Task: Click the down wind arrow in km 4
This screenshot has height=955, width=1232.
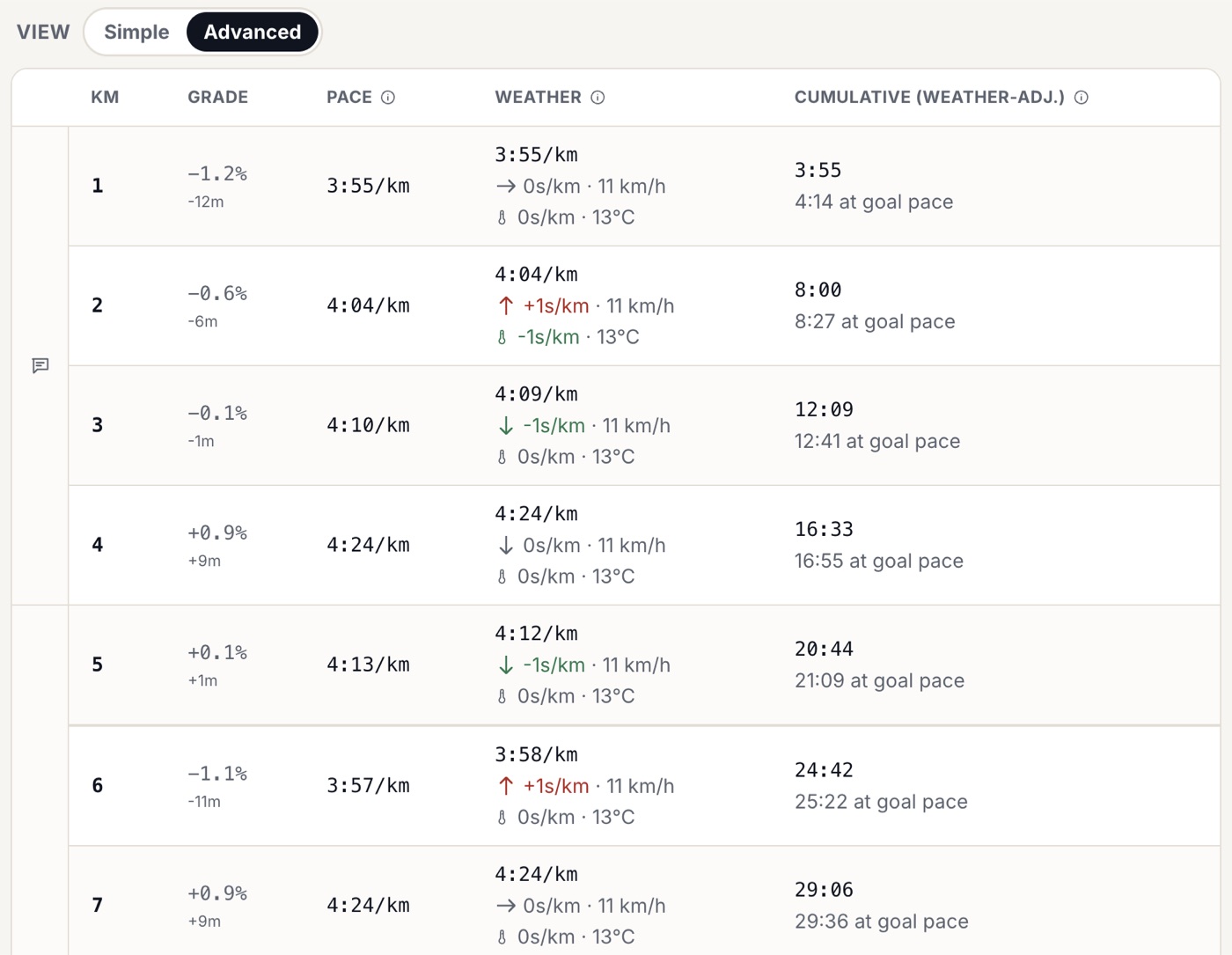Action: pos(506,546)
